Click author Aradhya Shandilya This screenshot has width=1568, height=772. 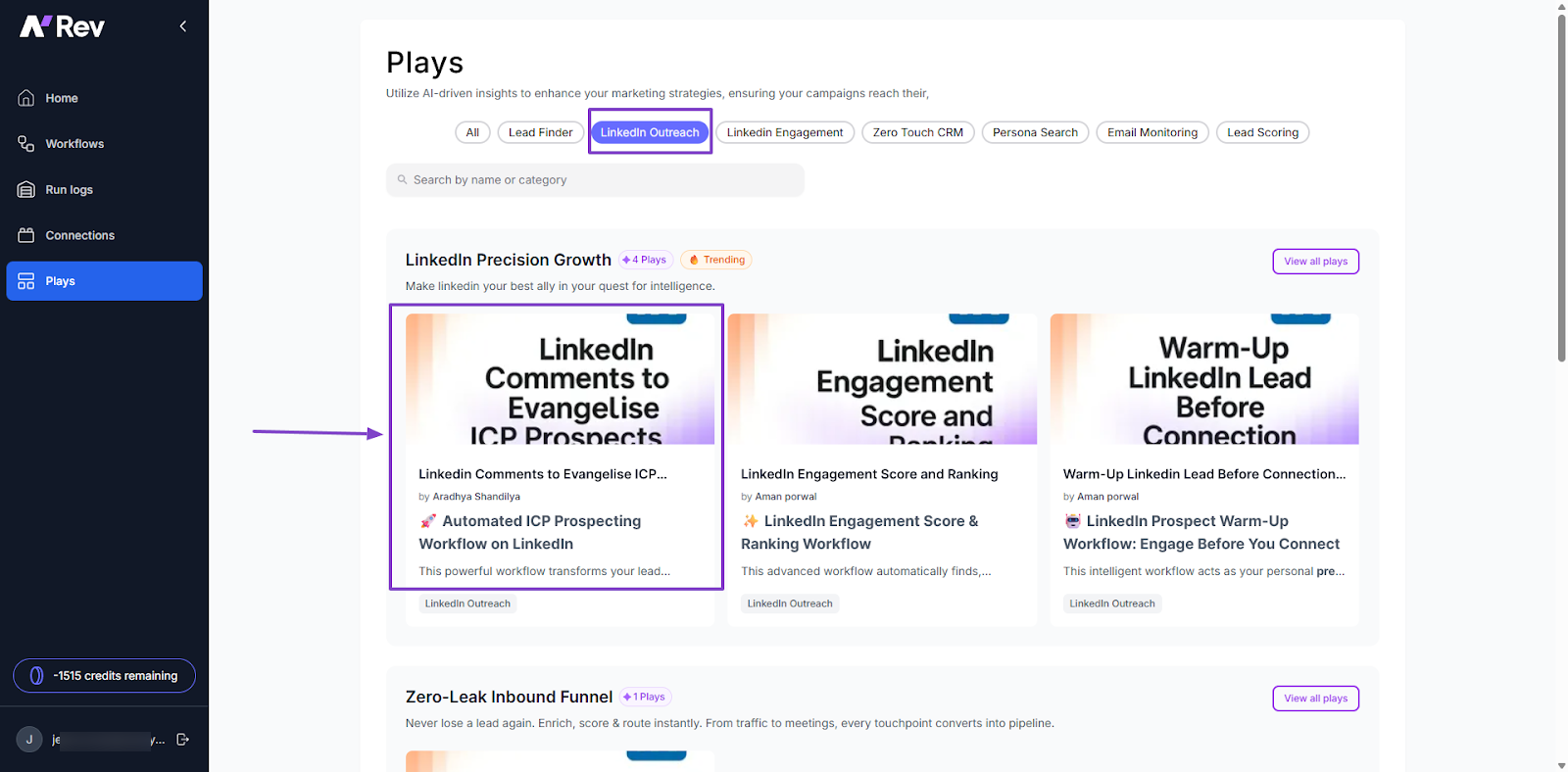[x=476, y=497]
